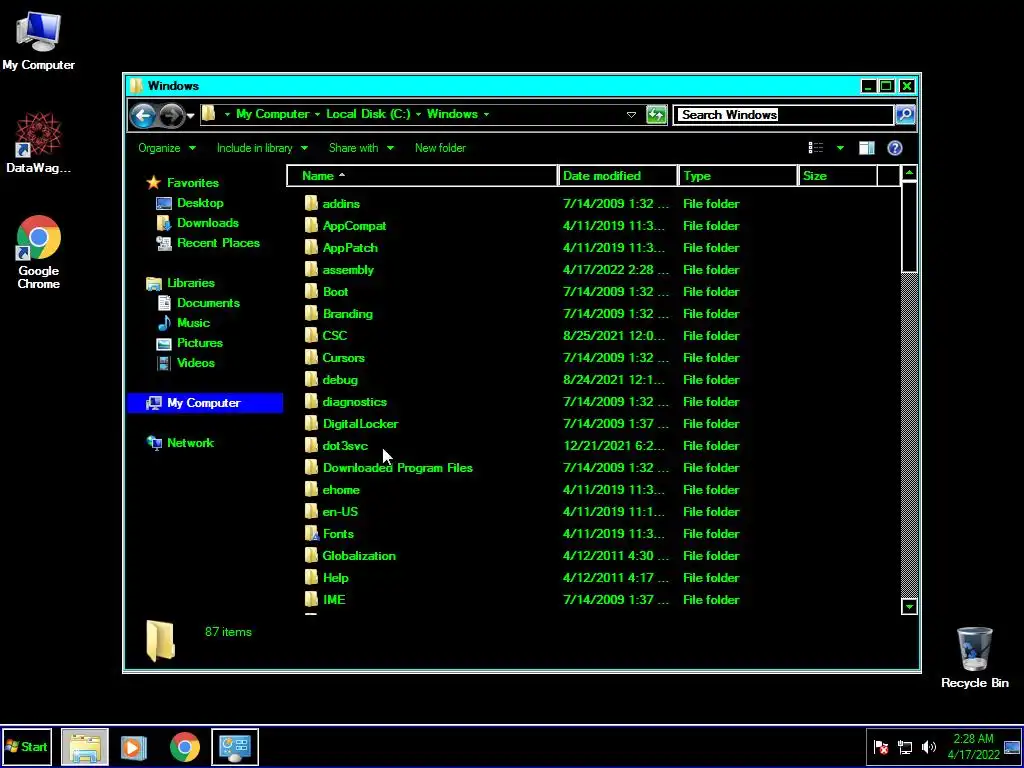The image size is (1024, 768).
Task: Open the Organize menu
Action: point(167,148)
